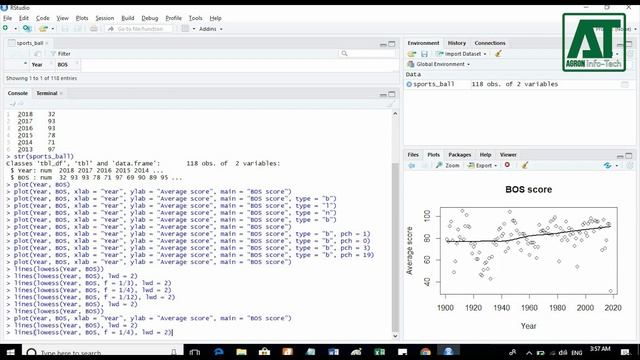The image size is (640, 360).
Task: Switch to the Packages tab
Action: (x=460, y=155)
